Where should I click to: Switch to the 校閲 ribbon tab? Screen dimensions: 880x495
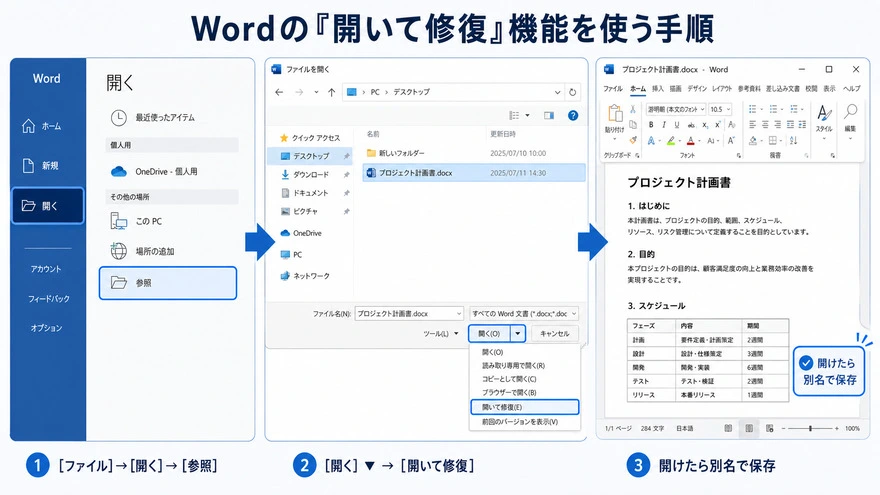click(x=812, y=89)
